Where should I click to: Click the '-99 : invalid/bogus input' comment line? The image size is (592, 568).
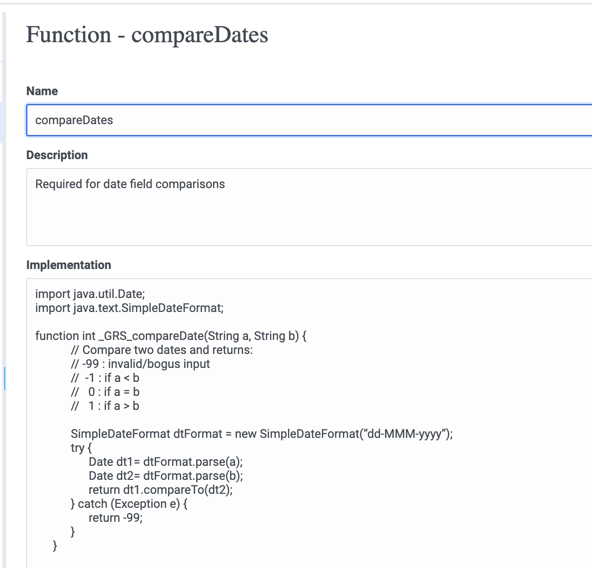[140, 364]
